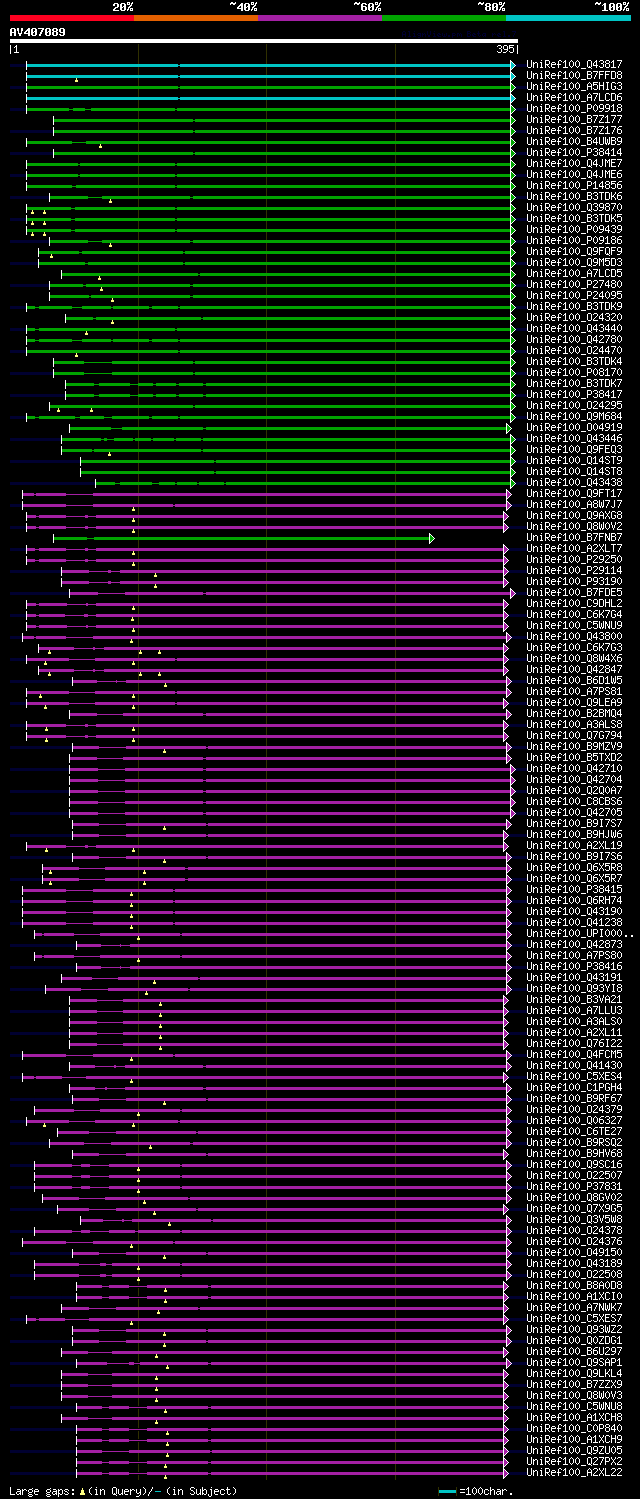This screenshot has height=1499, width=640.
Task: Open hit UniRef100_A7LCD6
Action: pyautogui.click(x=575, y=98)
